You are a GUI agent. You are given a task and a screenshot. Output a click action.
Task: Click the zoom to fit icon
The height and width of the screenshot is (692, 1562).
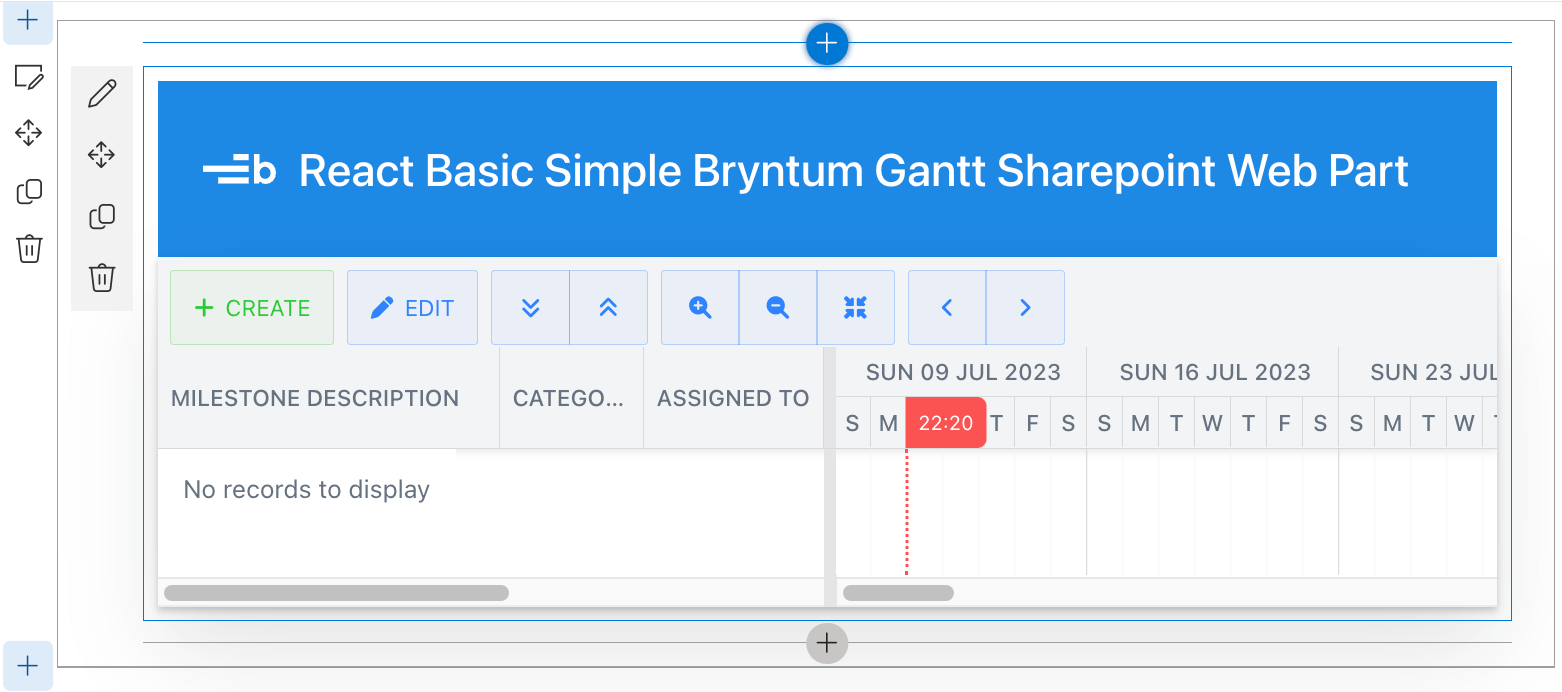point(856,308)
